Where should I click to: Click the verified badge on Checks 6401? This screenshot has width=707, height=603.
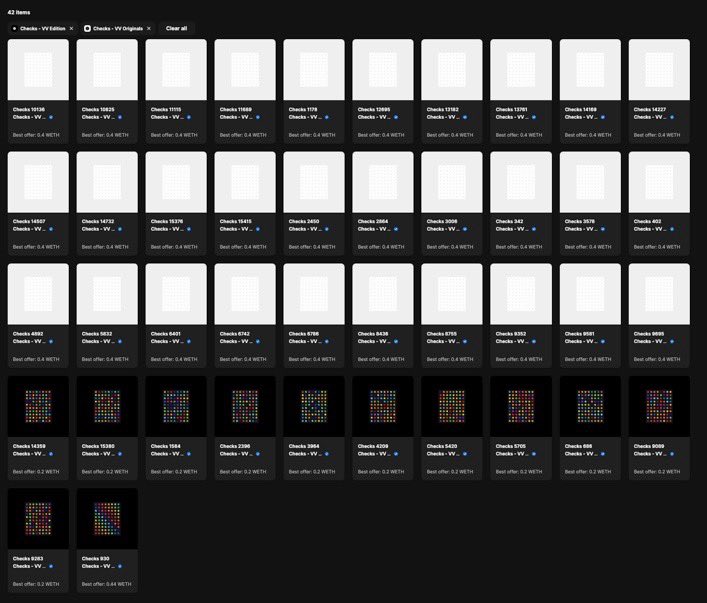pos(189,341)
